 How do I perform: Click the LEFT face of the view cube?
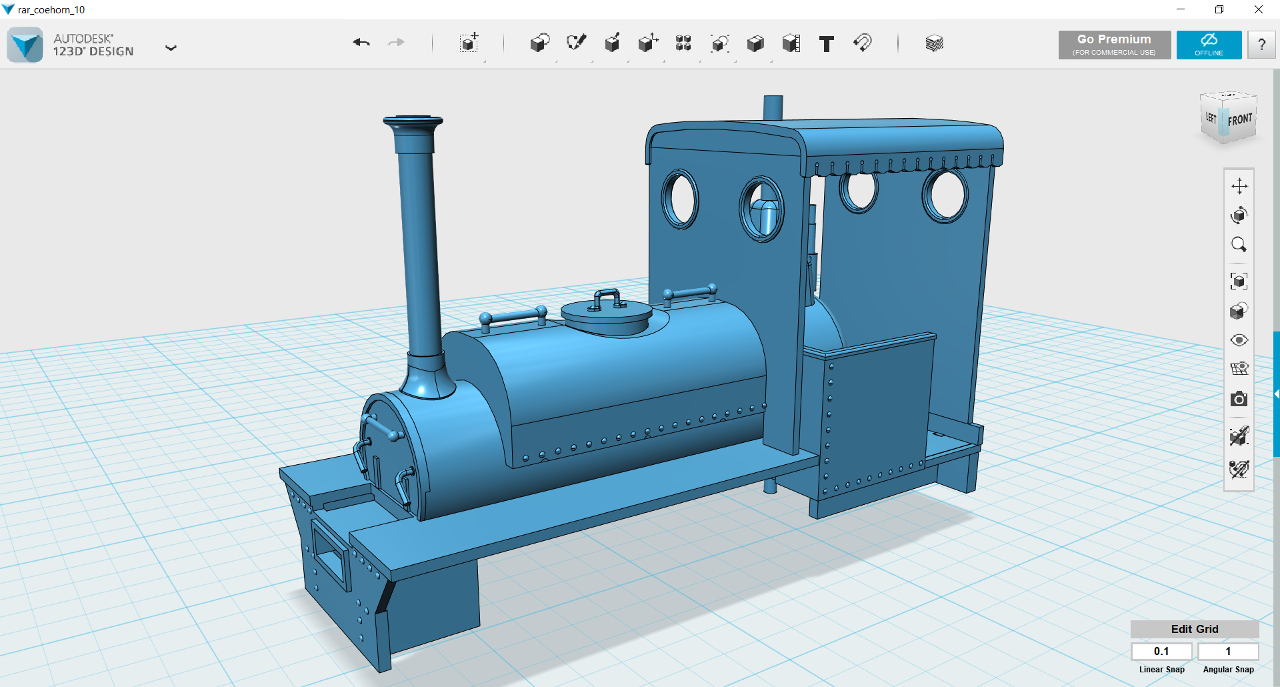pos(1211,118)
